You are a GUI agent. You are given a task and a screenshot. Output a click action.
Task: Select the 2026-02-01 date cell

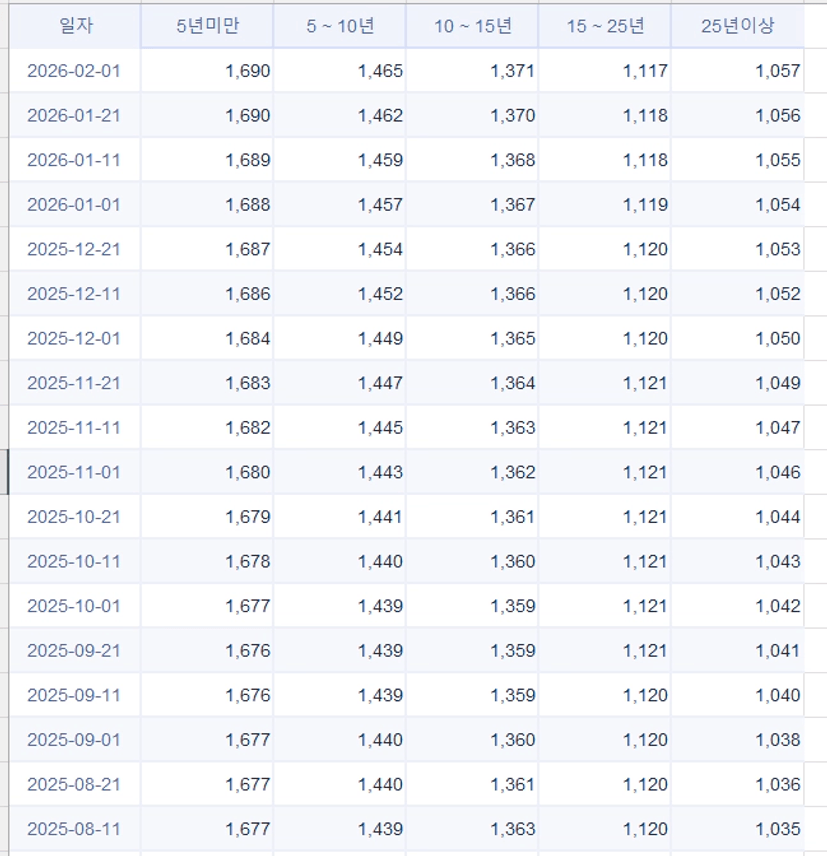point(74,71)
